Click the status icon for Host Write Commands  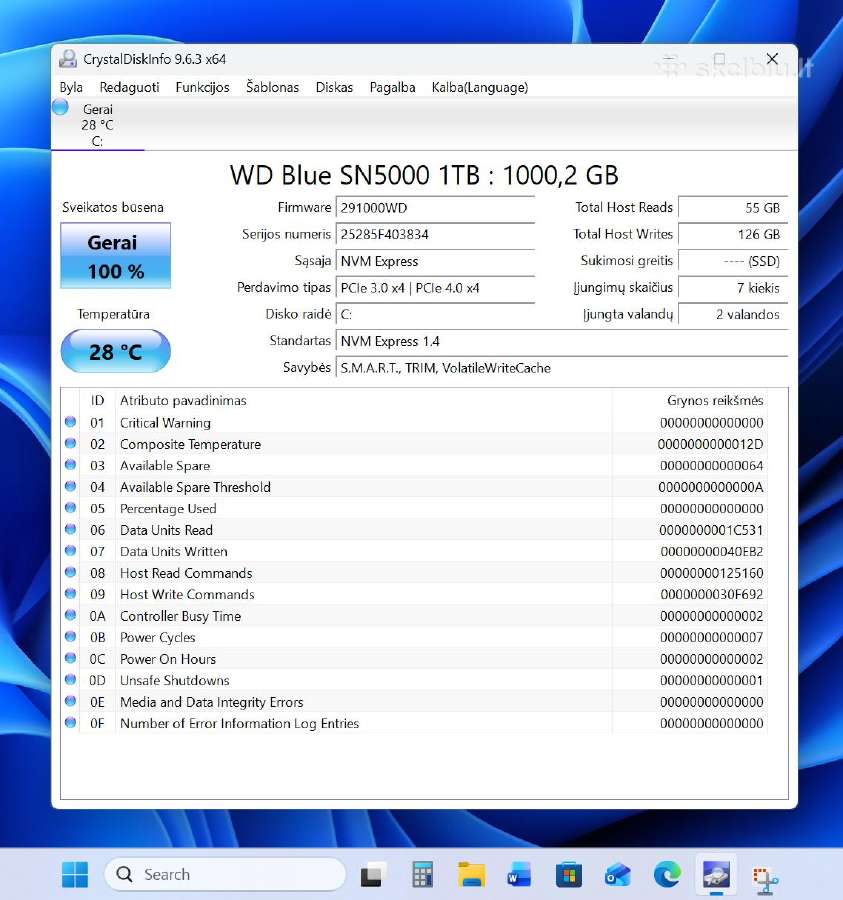(x=71, y=593)
